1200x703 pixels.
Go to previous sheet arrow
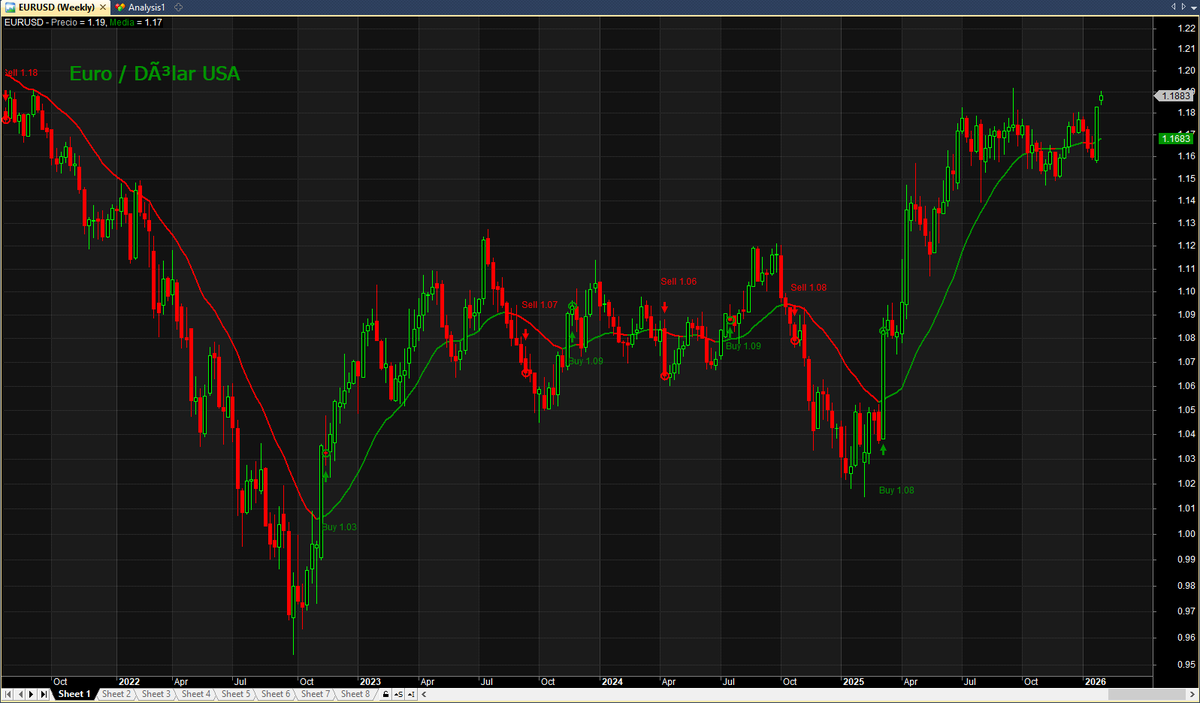20,694
